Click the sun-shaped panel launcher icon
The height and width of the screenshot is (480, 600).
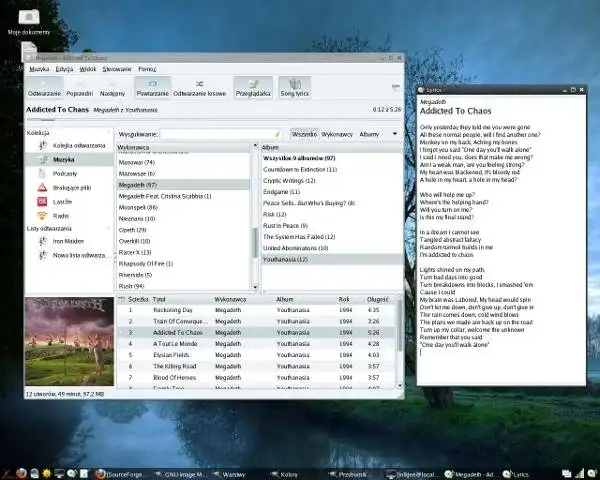[x=47, y=474]
